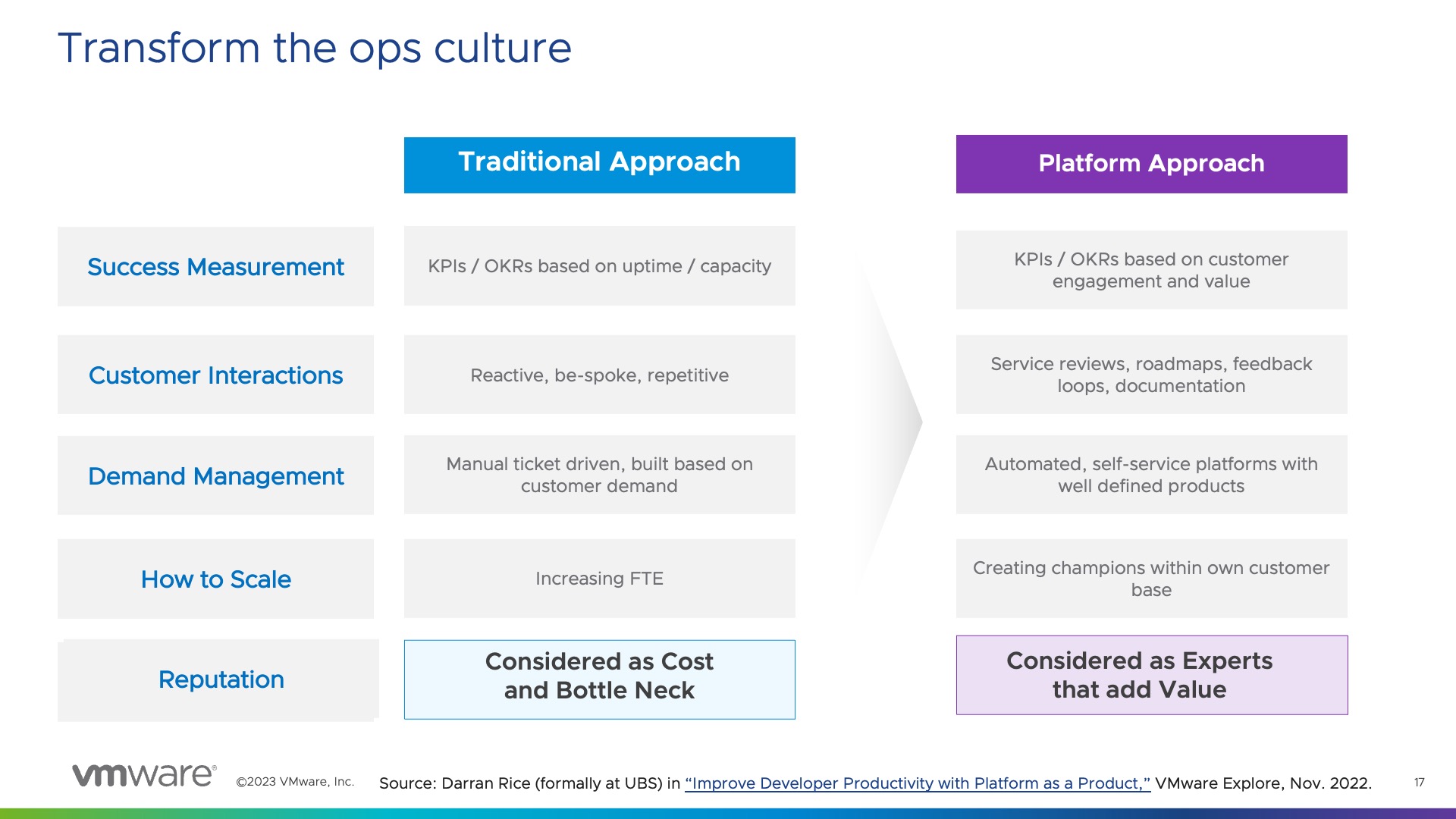Click the slide title Transform the ops culture

click(314, 49)
